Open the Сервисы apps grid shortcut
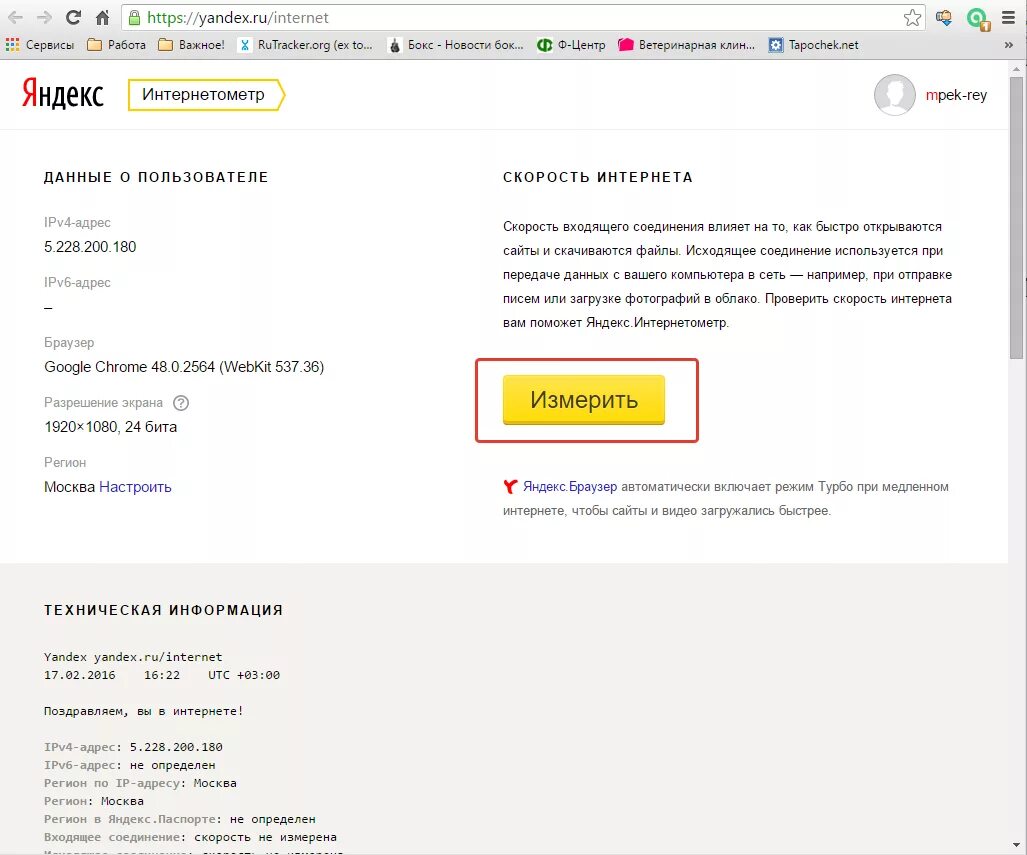1027x855 pixels. [x=40, y=45]
